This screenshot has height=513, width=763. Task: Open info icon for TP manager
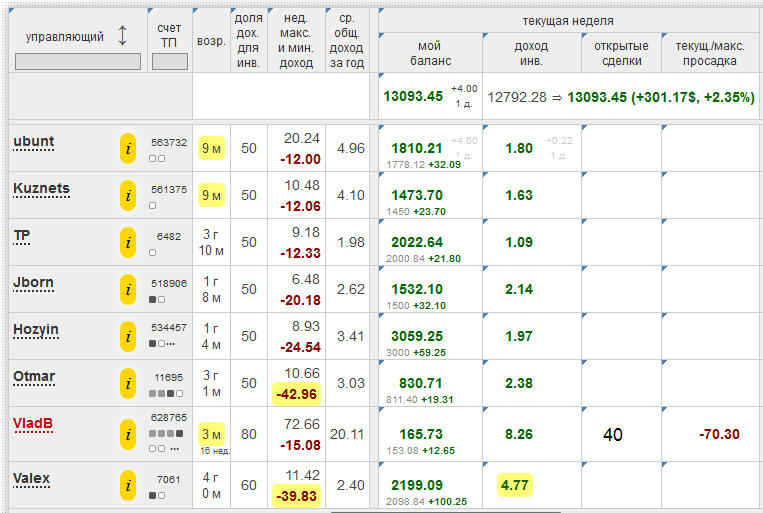click(x=128, y=242)
